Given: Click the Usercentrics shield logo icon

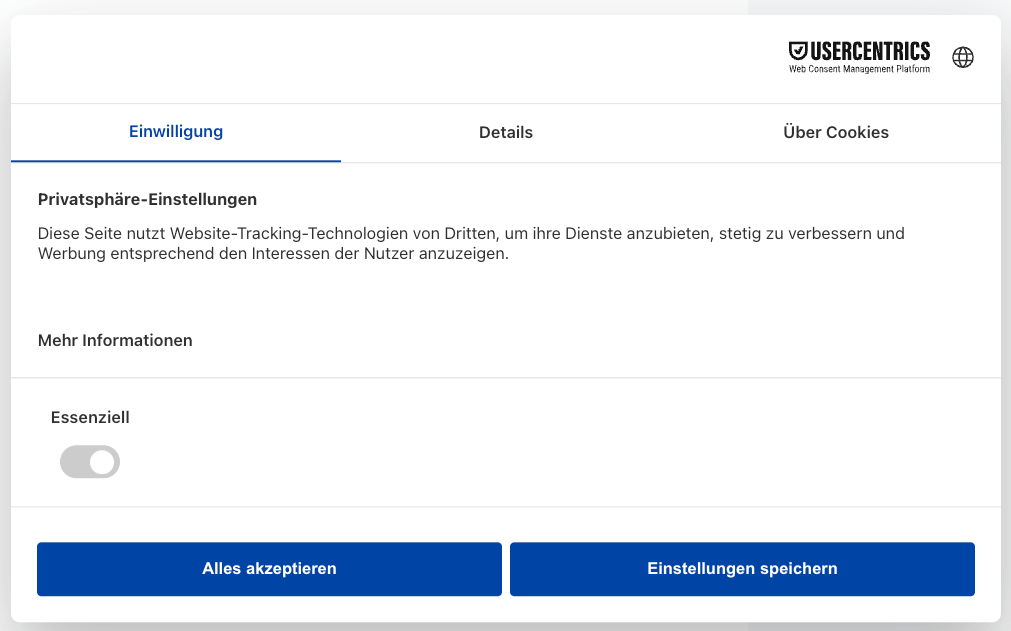Looking at the screenshot, I should click(798, 51).
